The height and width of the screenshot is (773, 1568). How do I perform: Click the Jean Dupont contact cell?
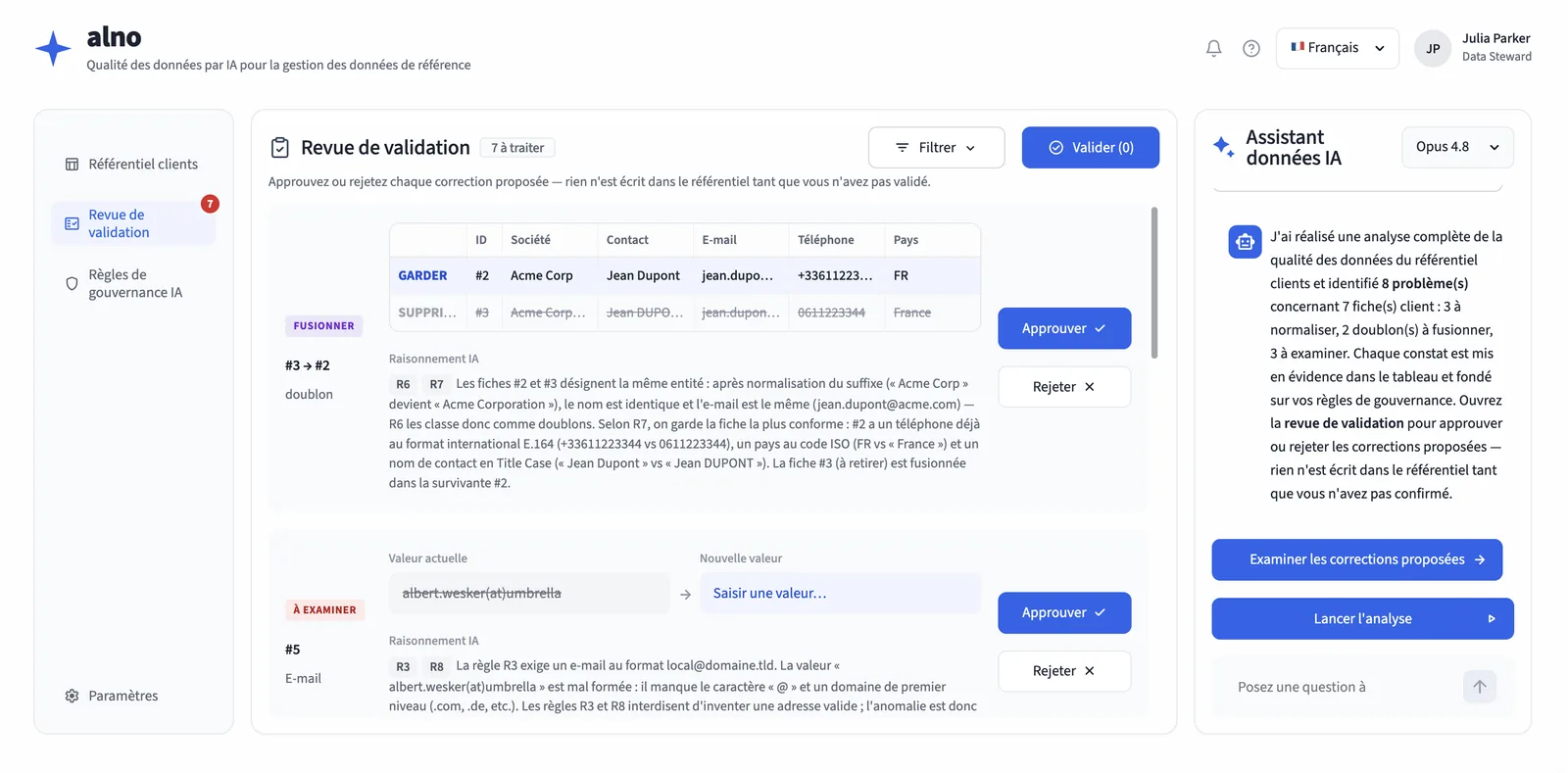click(643, 275)
